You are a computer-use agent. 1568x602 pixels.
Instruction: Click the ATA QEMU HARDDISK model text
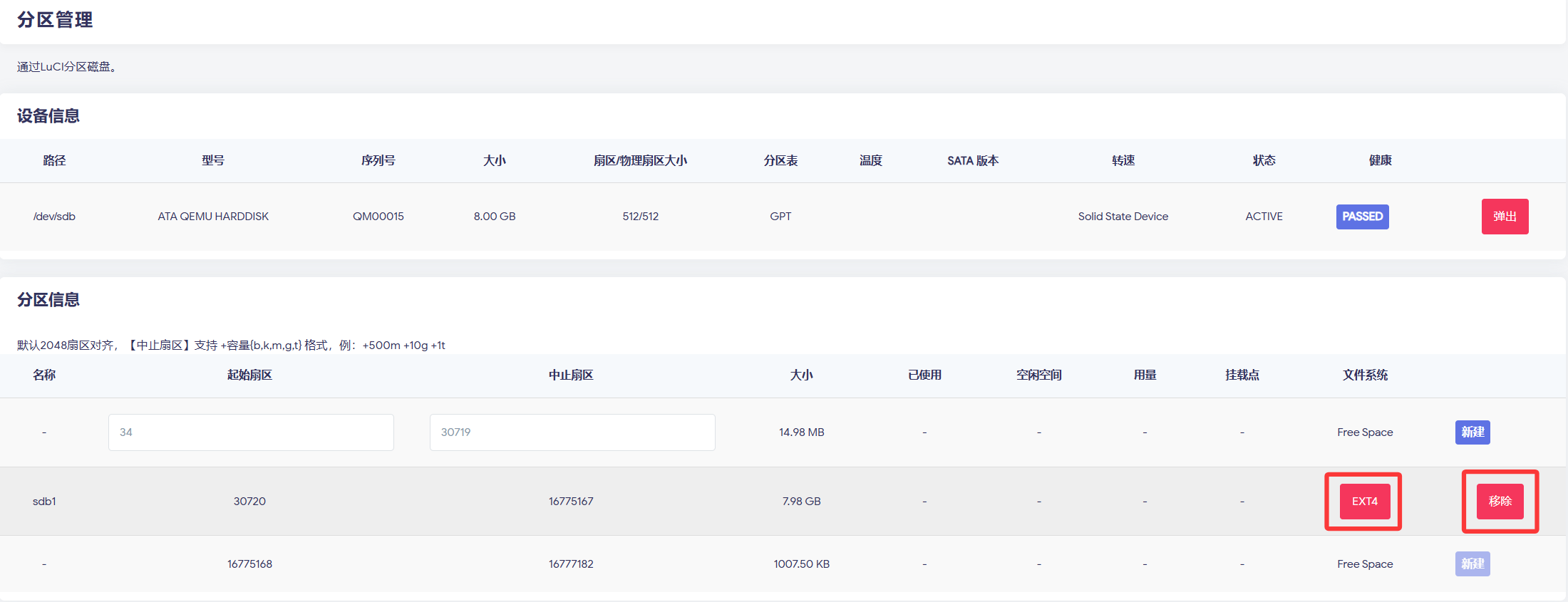(213, 217)
